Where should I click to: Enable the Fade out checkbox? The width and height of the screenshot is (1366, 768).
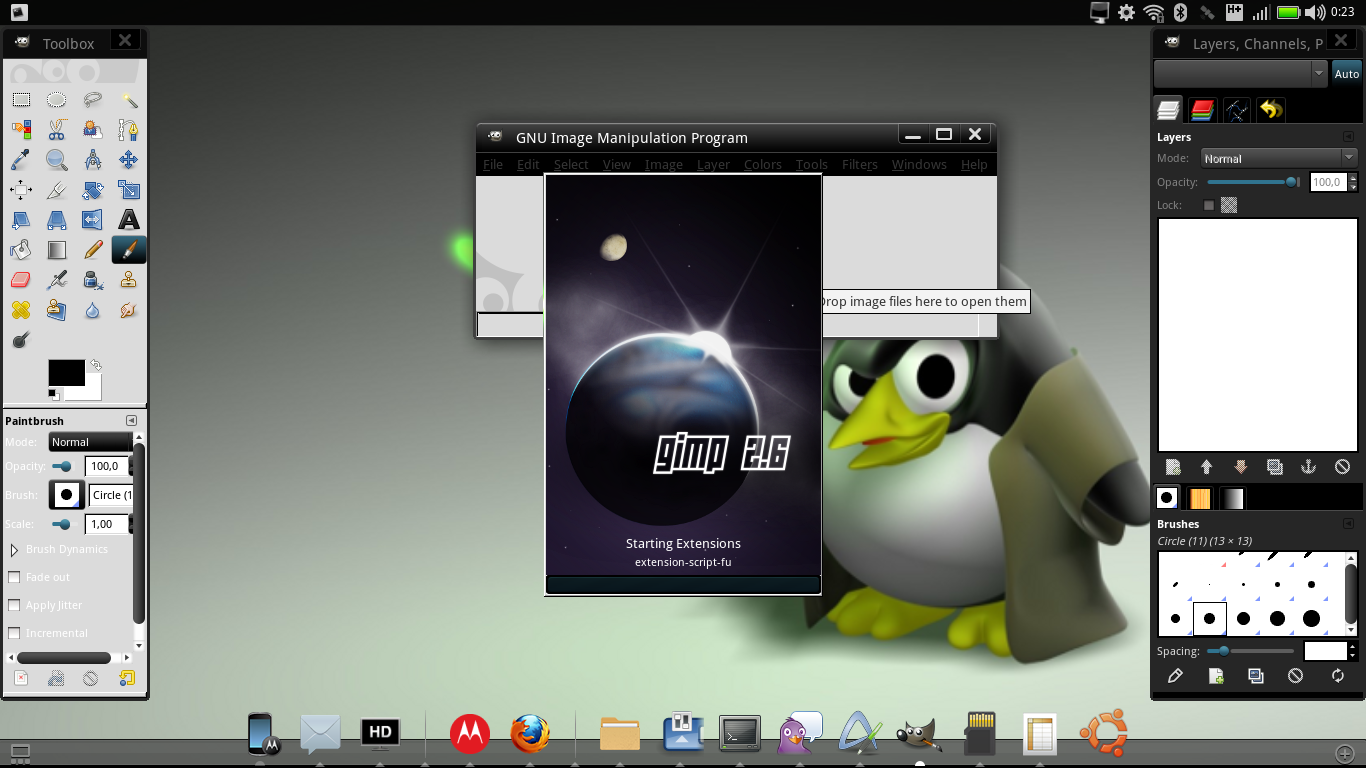(x=14, y=577)
